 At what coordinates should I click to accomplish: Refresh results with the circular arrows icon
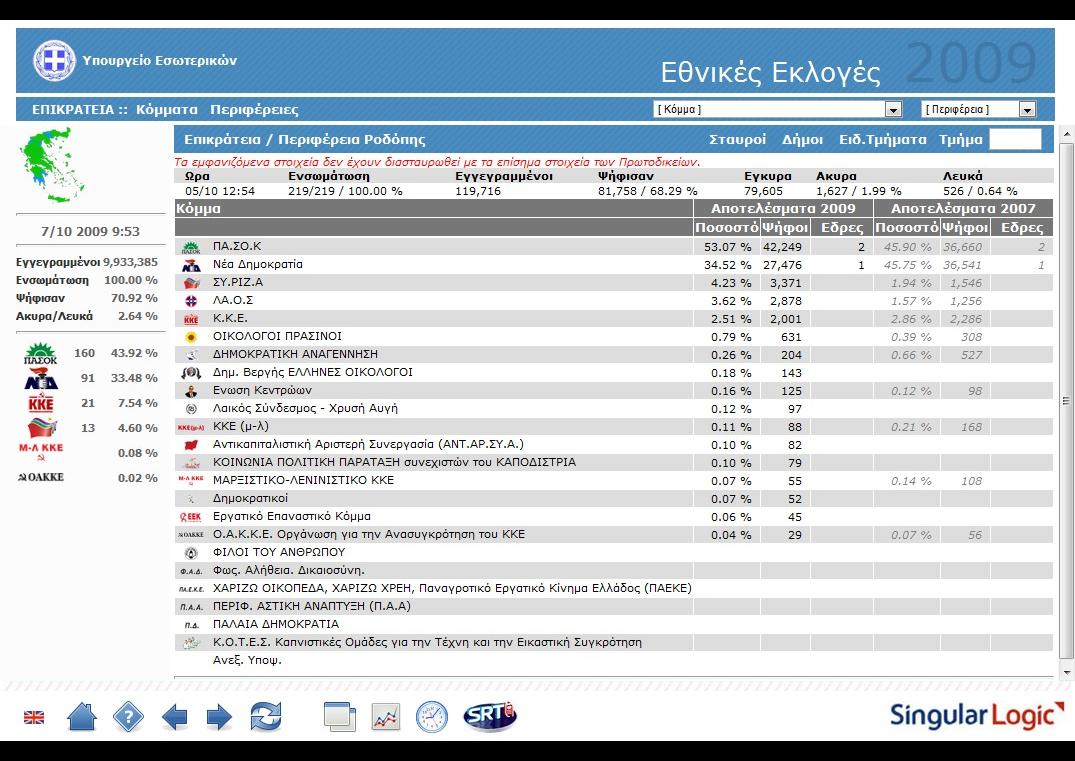pyautogui.click(x=265, y=717)
